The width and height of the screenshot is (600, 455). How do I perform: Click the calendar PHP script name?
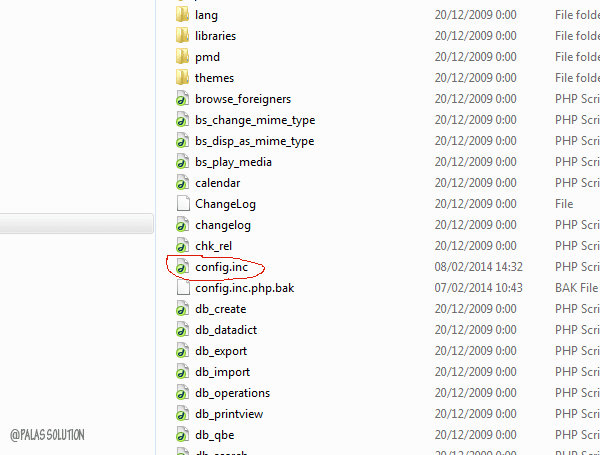[x=217, y=183]
